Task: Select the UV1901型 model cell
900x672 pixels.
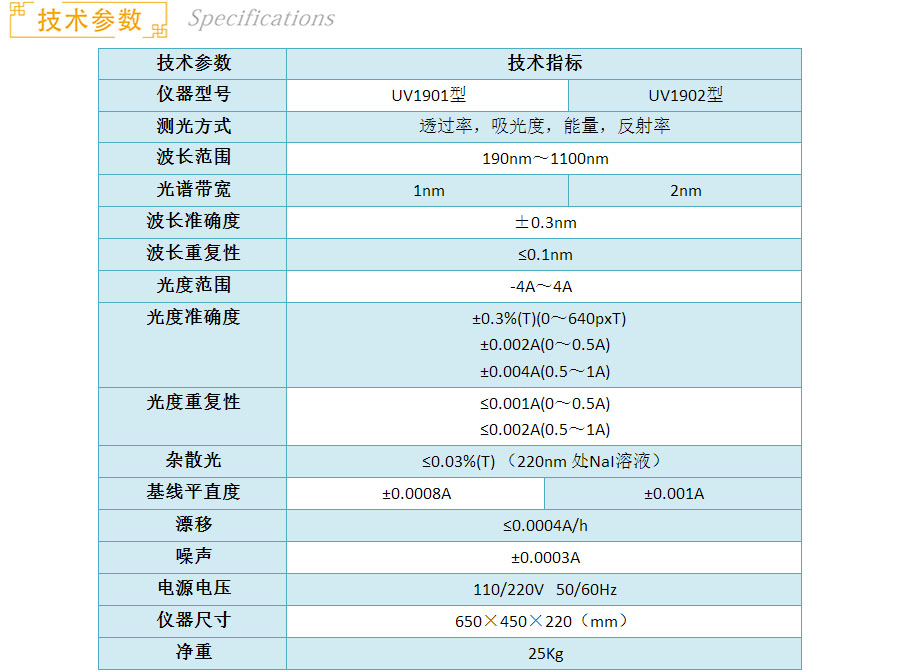Action: pos(428,95)
